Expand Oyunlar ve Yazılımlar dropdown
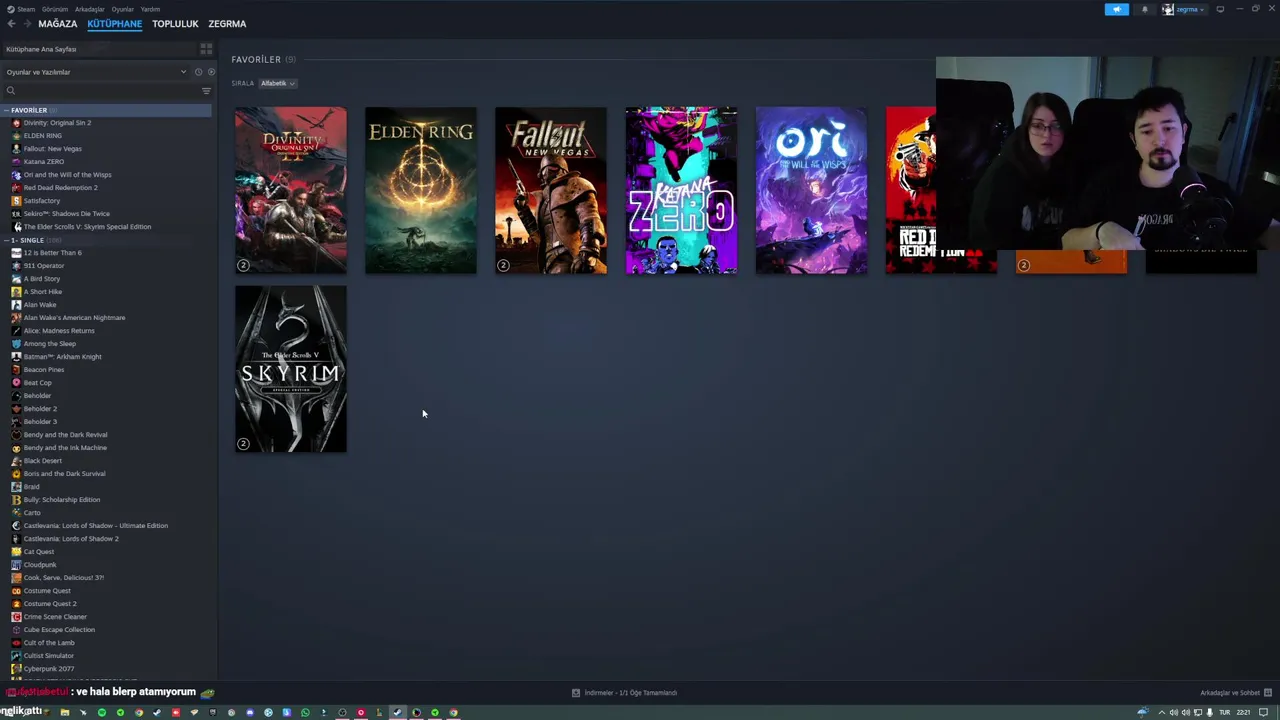 click(96, 72)
